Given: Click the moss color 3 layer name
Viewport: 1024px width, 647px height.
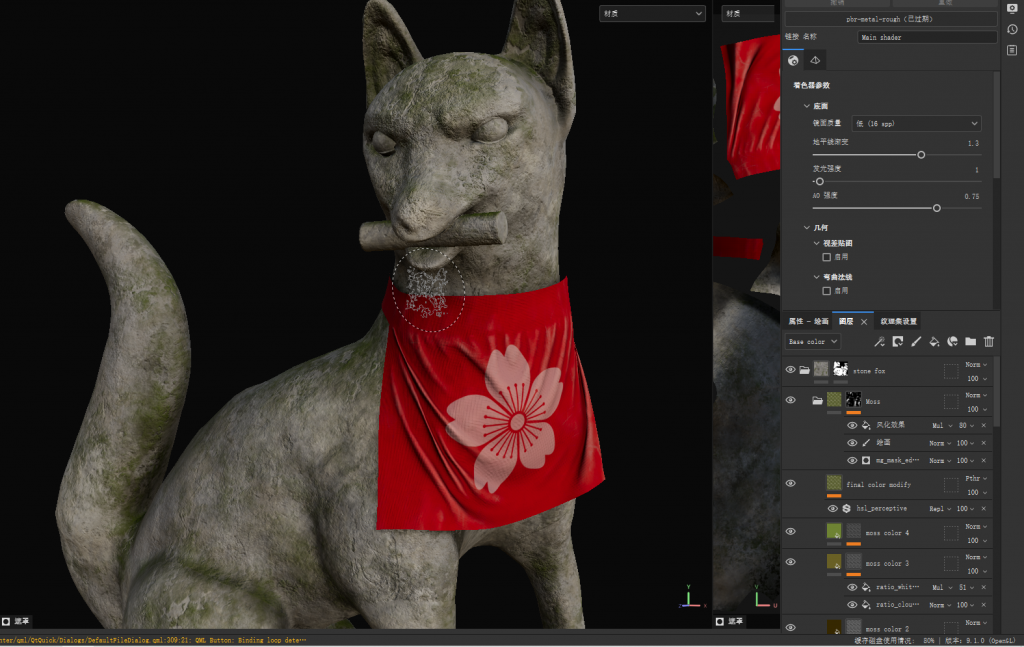Looking at the screenshot, I should pos(887,563).
